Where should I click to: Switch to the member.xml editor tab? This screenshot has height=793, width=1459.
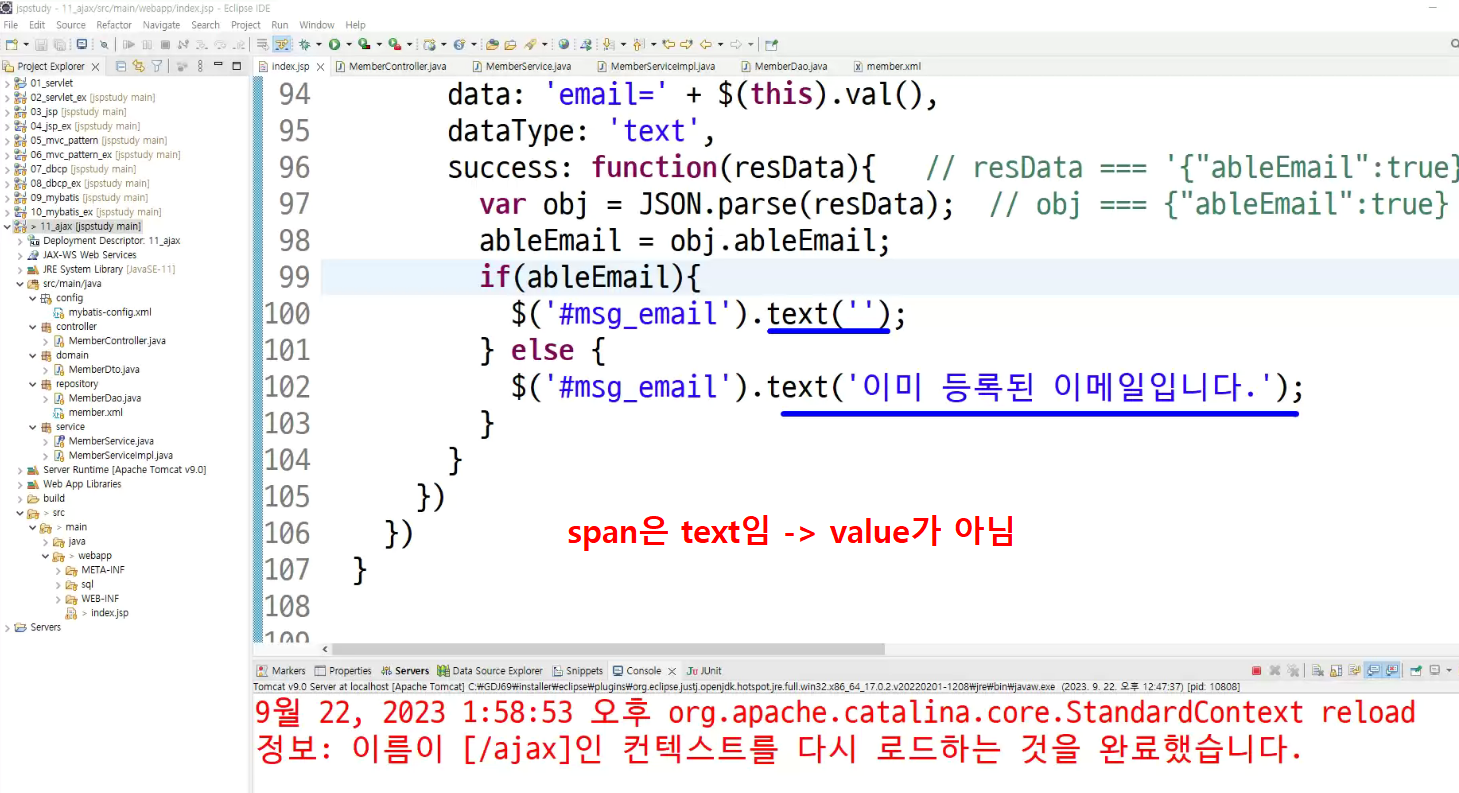(x=887, y=66)
